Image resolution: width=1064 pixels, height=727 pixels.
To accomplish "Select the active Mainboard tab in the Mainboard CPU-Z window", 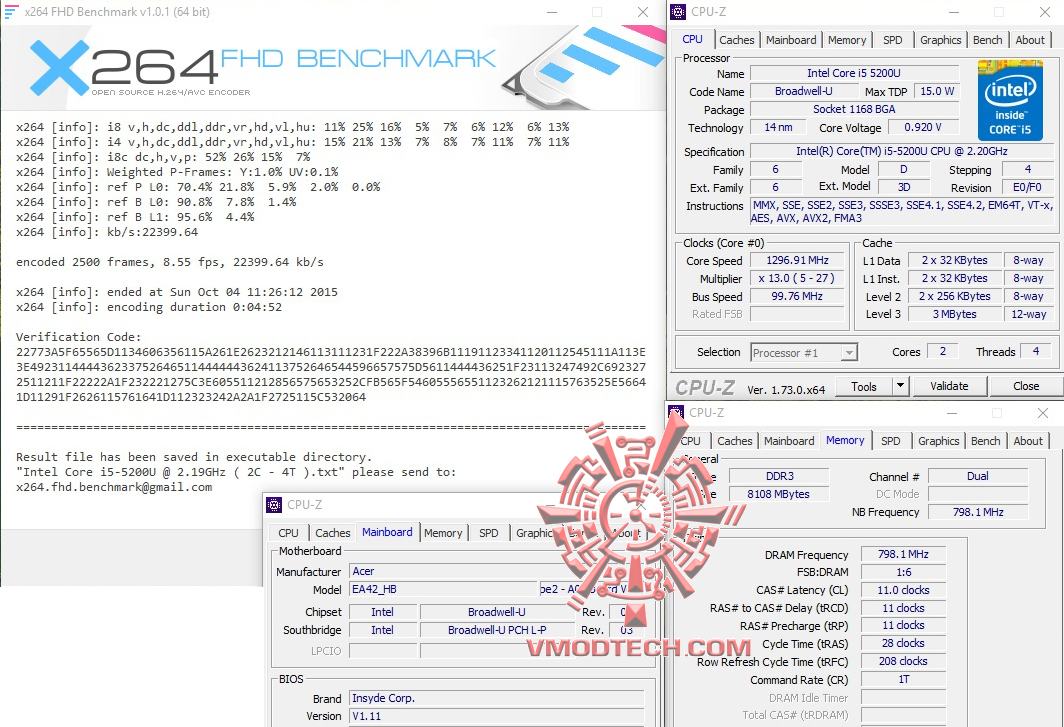I will point(387,532).
